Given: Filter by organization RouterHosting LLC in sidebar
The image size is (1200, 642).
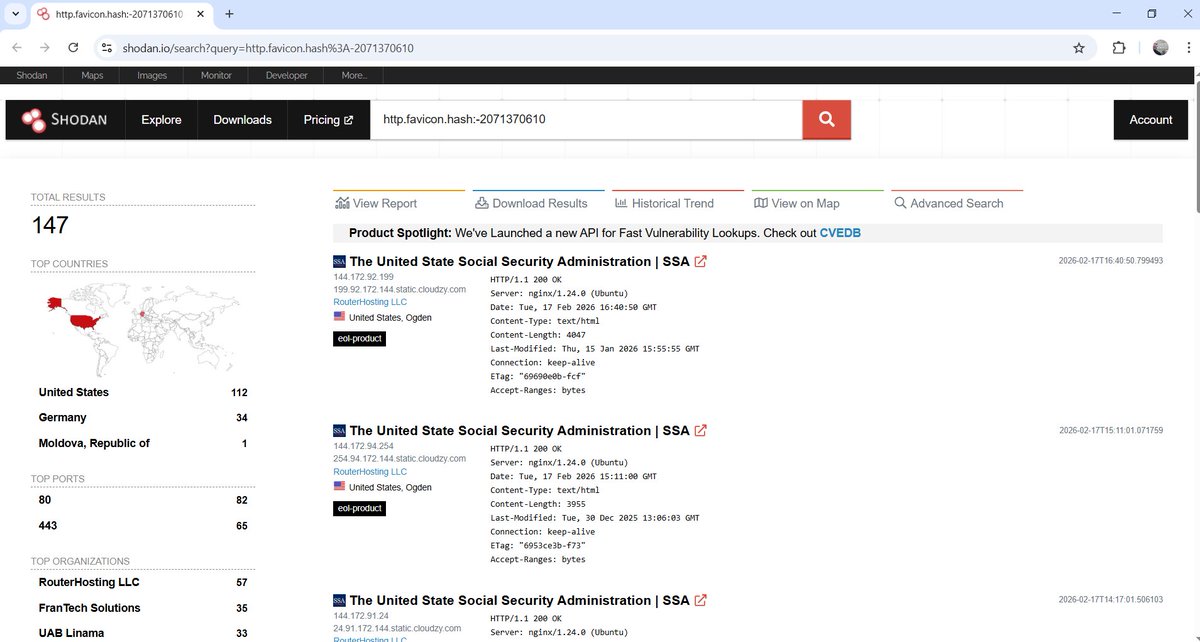Looking at the screenshot, I should [x=89, y=582].
